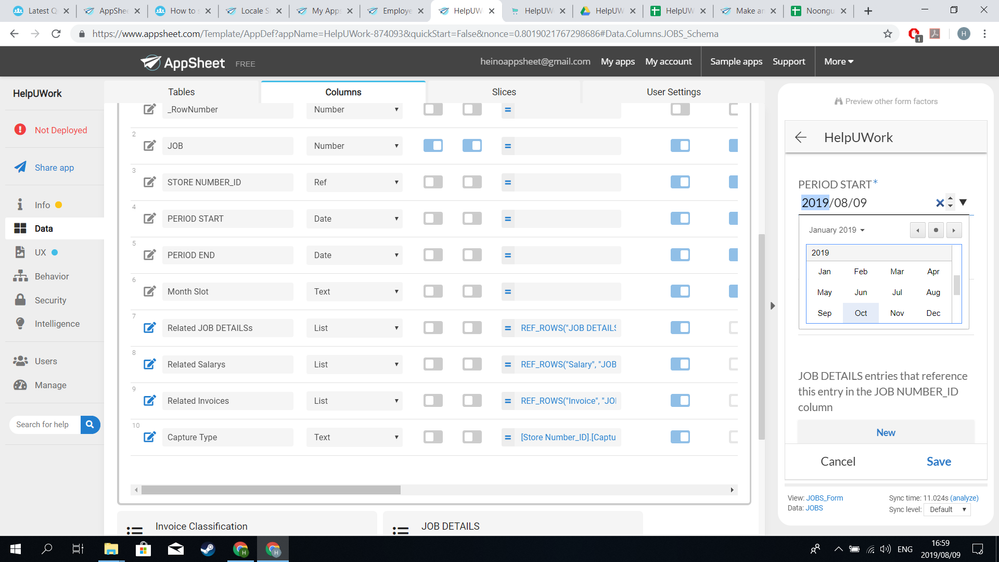Edit the Related Invoices column
This screenshot has height=562, width=999.
(150, 400)
